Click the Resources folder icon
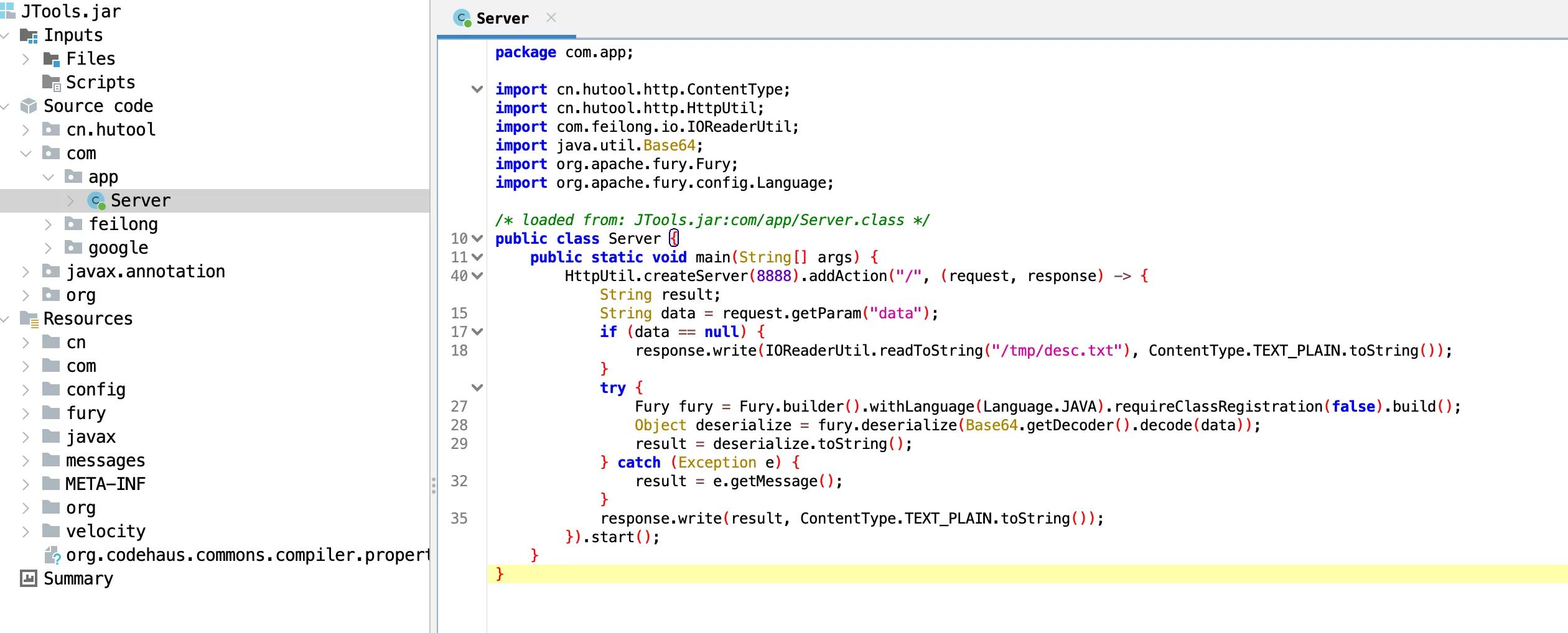The width and height of the screenshot is (1568, 633). 29,319
